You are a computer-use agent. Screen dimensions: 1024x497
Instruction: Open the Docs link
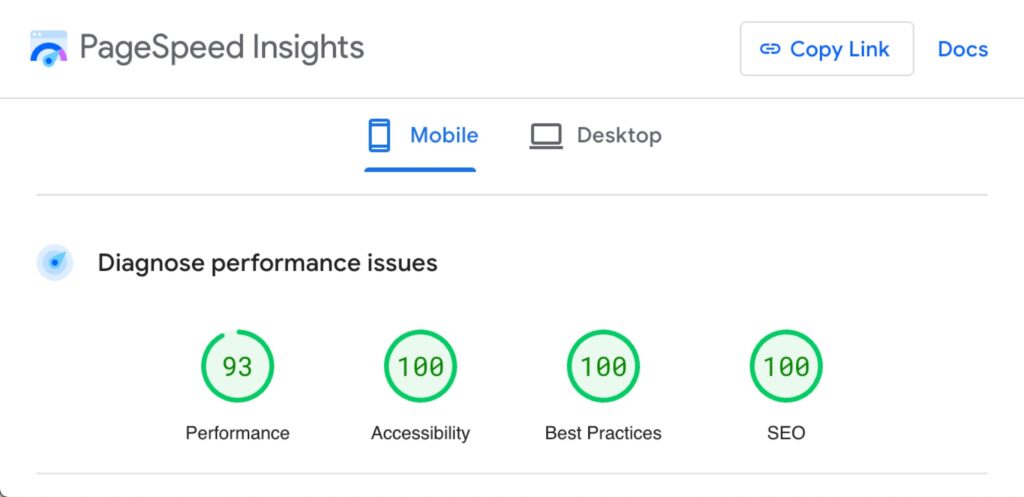(962, 49)
